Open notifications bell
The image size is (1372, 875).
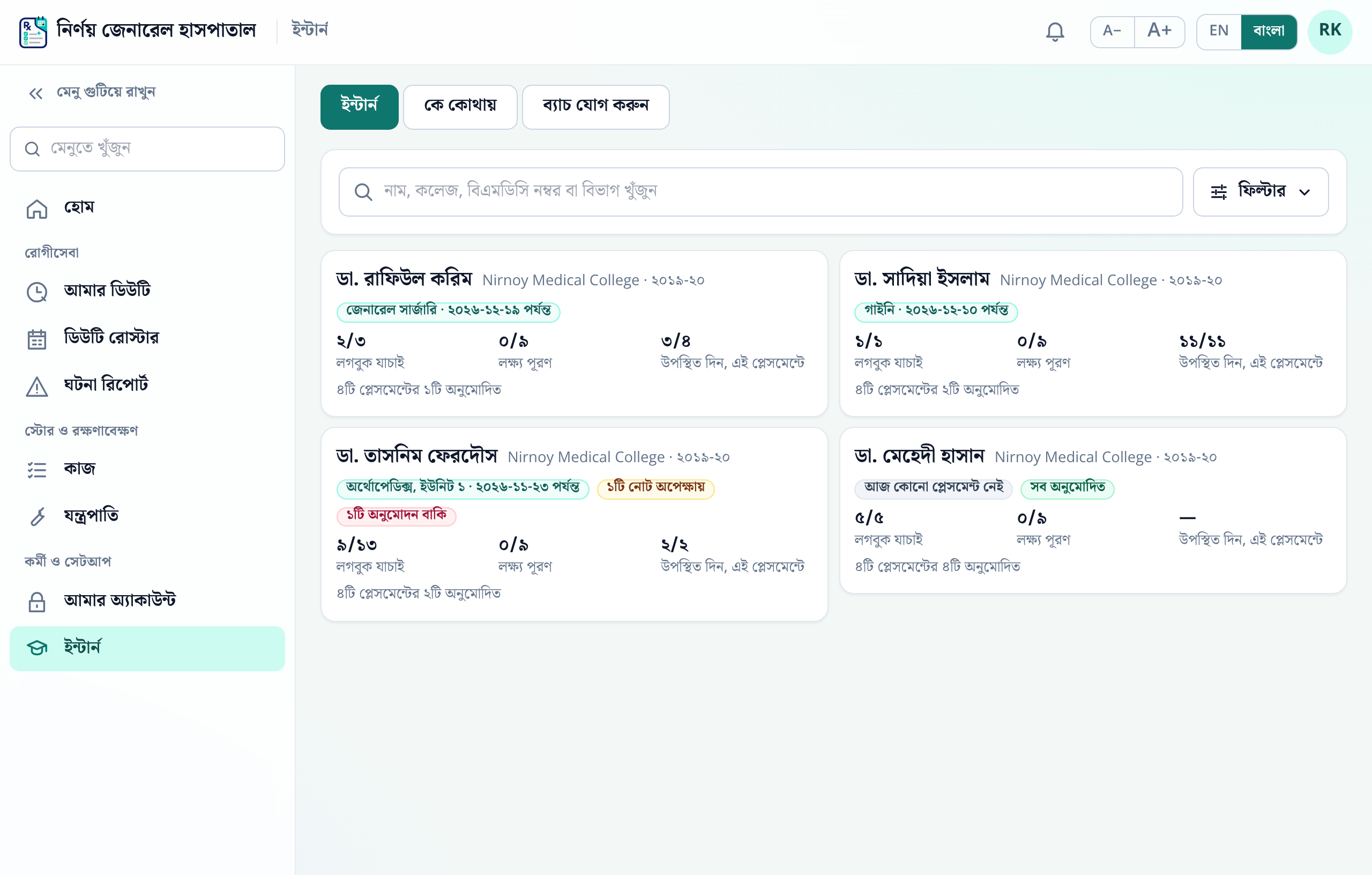click(x=1055, y=32)
